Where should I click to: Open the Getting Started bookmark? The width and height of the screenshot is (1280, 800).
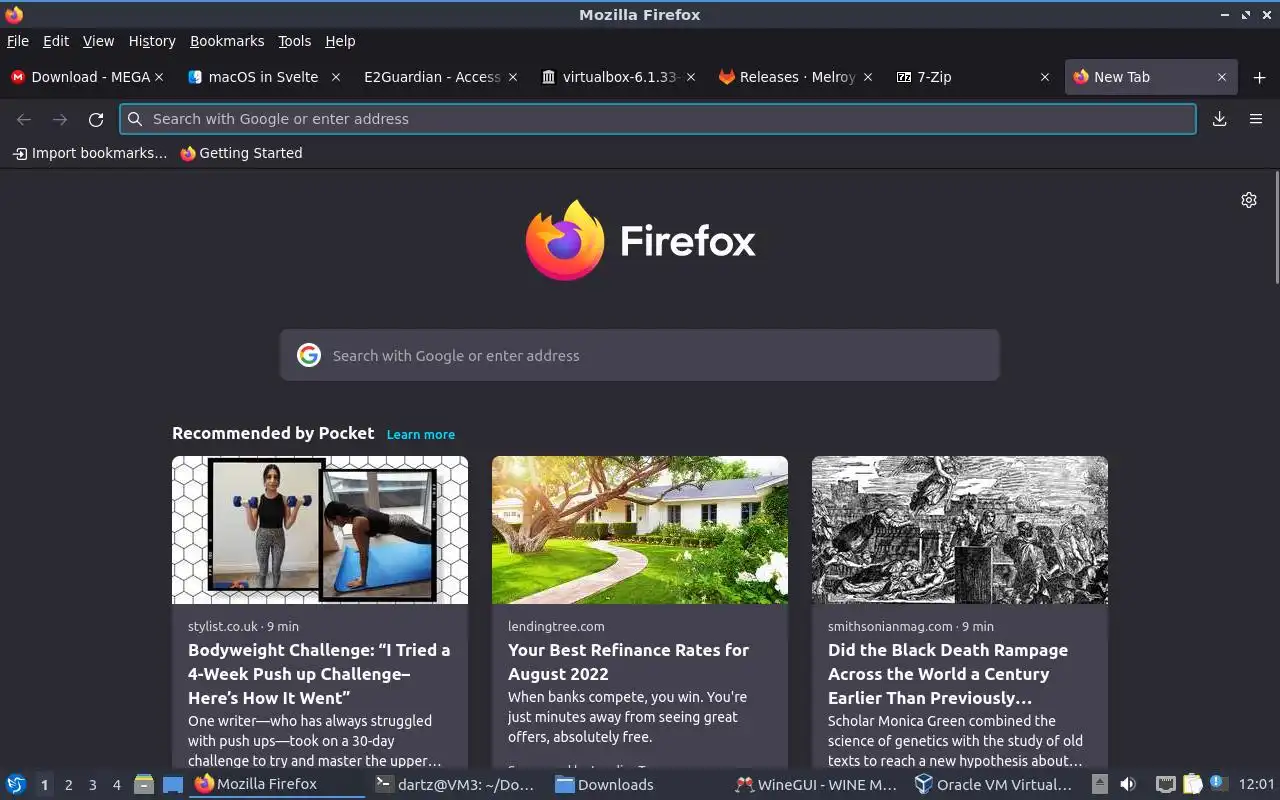tap(241, 153)
